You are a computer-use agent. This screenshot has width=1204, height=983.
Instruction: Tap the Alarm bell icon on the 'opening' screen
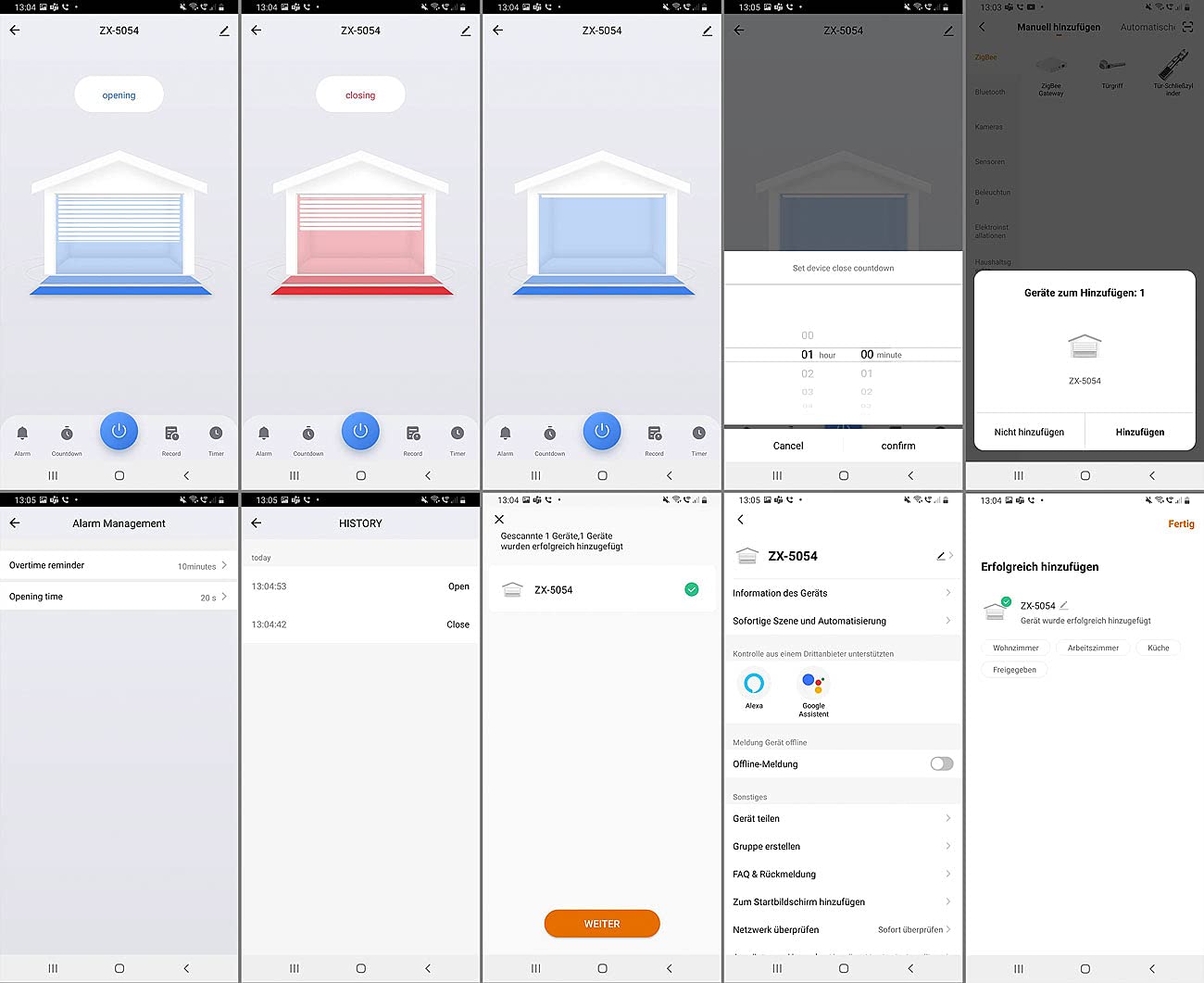[x=22, y=434]
